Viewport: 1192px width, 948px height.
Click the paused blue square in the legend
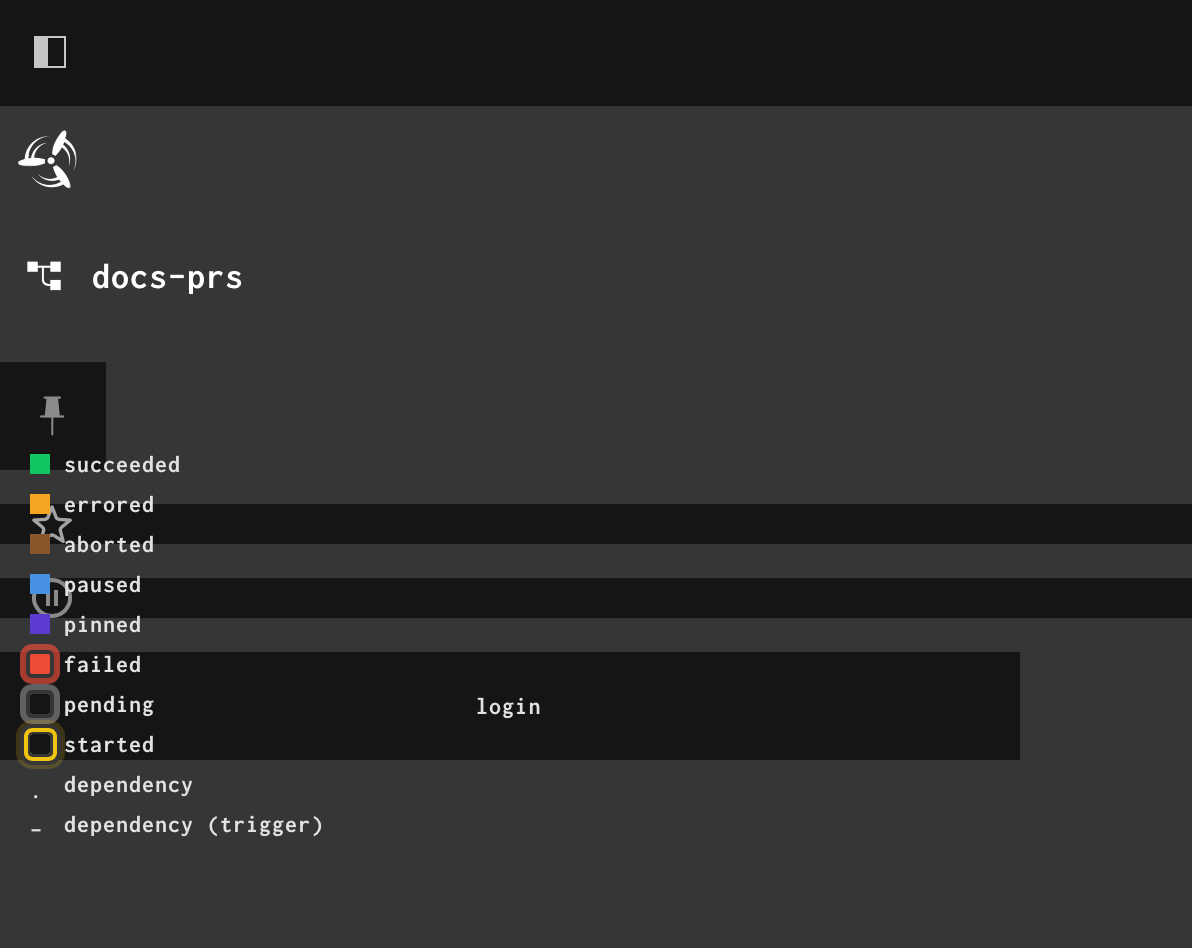pos(40,584)
